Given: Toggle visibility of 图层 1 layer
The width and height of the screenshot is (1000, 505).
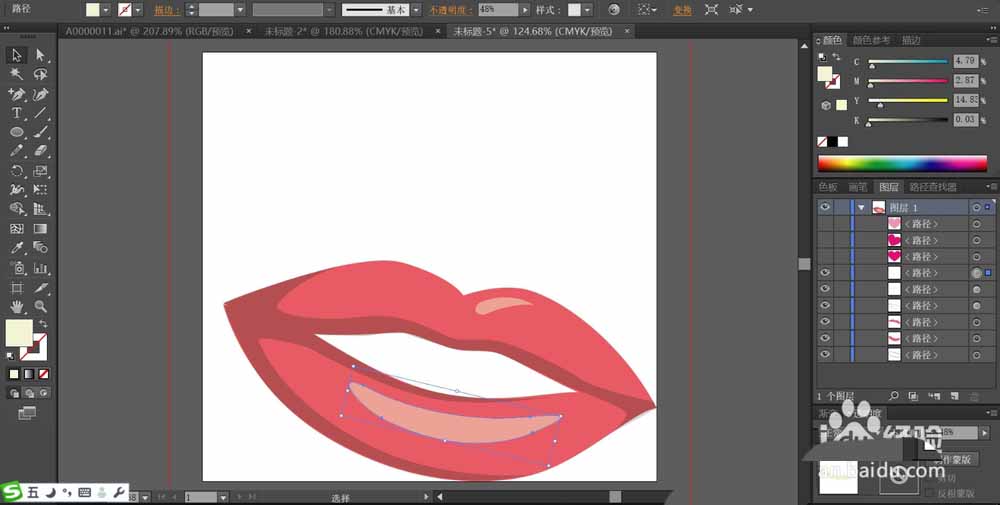Looking at the screenshot, I should (825, 207).
